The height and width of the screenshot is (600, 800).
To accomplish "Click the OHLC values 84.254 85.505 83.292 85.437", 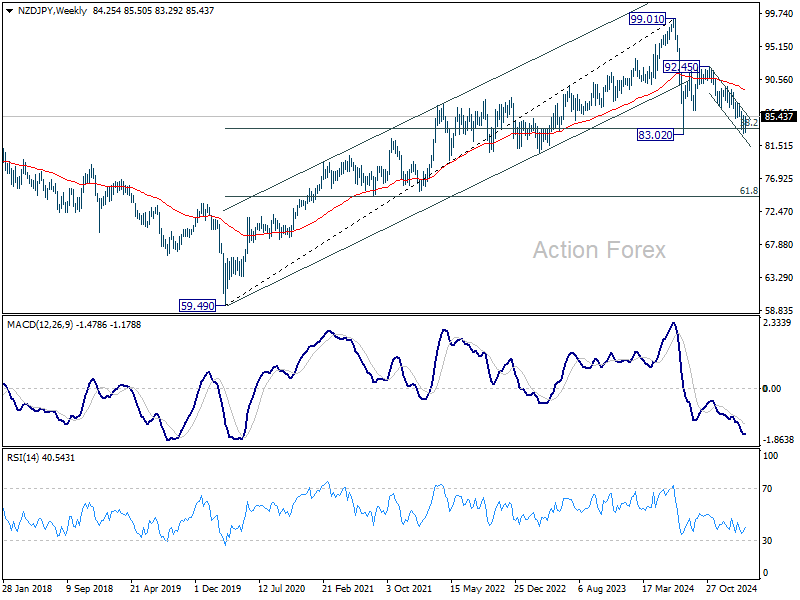I will [x=154, y=10].
